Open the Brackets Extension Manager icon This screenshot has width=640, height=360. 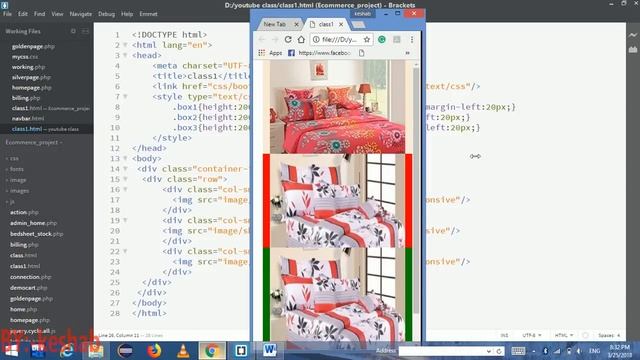coord(633,49)
